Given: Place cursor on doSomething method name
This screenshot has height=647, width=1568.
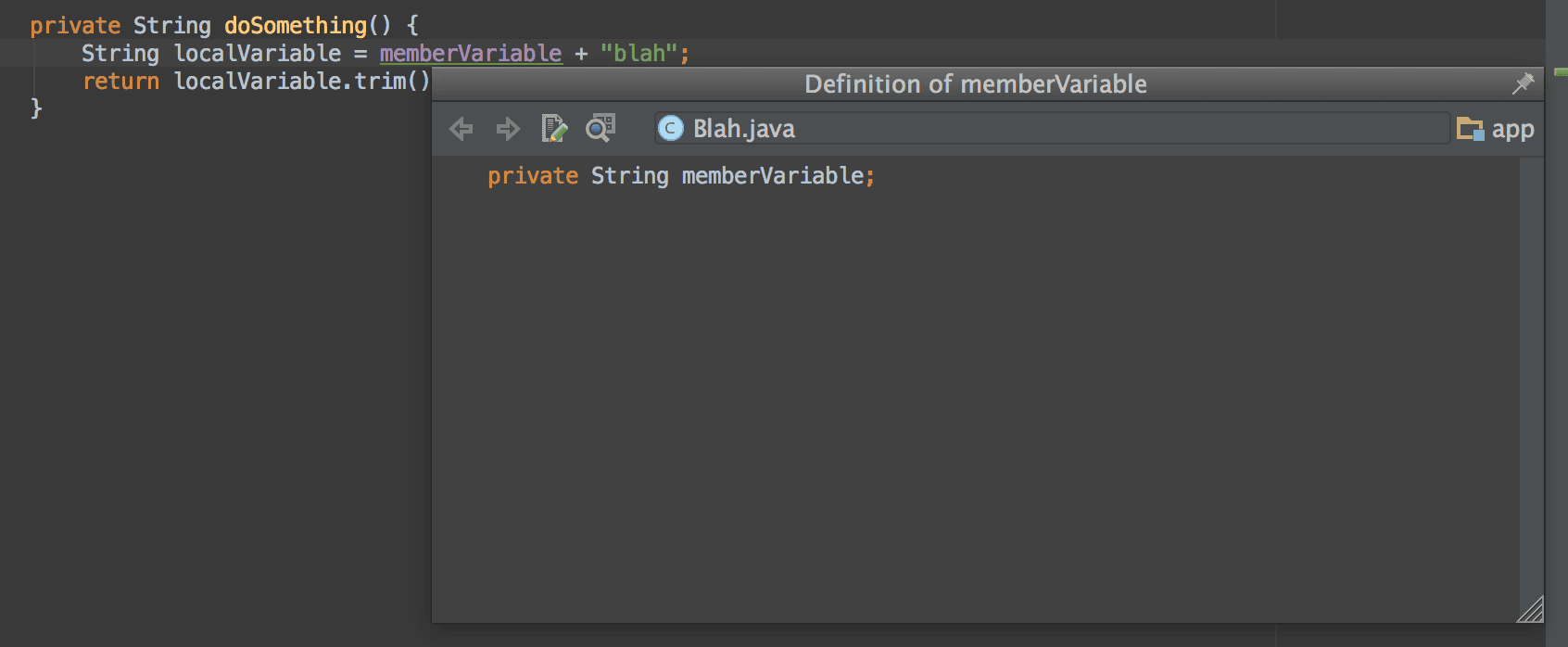Looking at the screenshot, I should (x=295, y=26).
